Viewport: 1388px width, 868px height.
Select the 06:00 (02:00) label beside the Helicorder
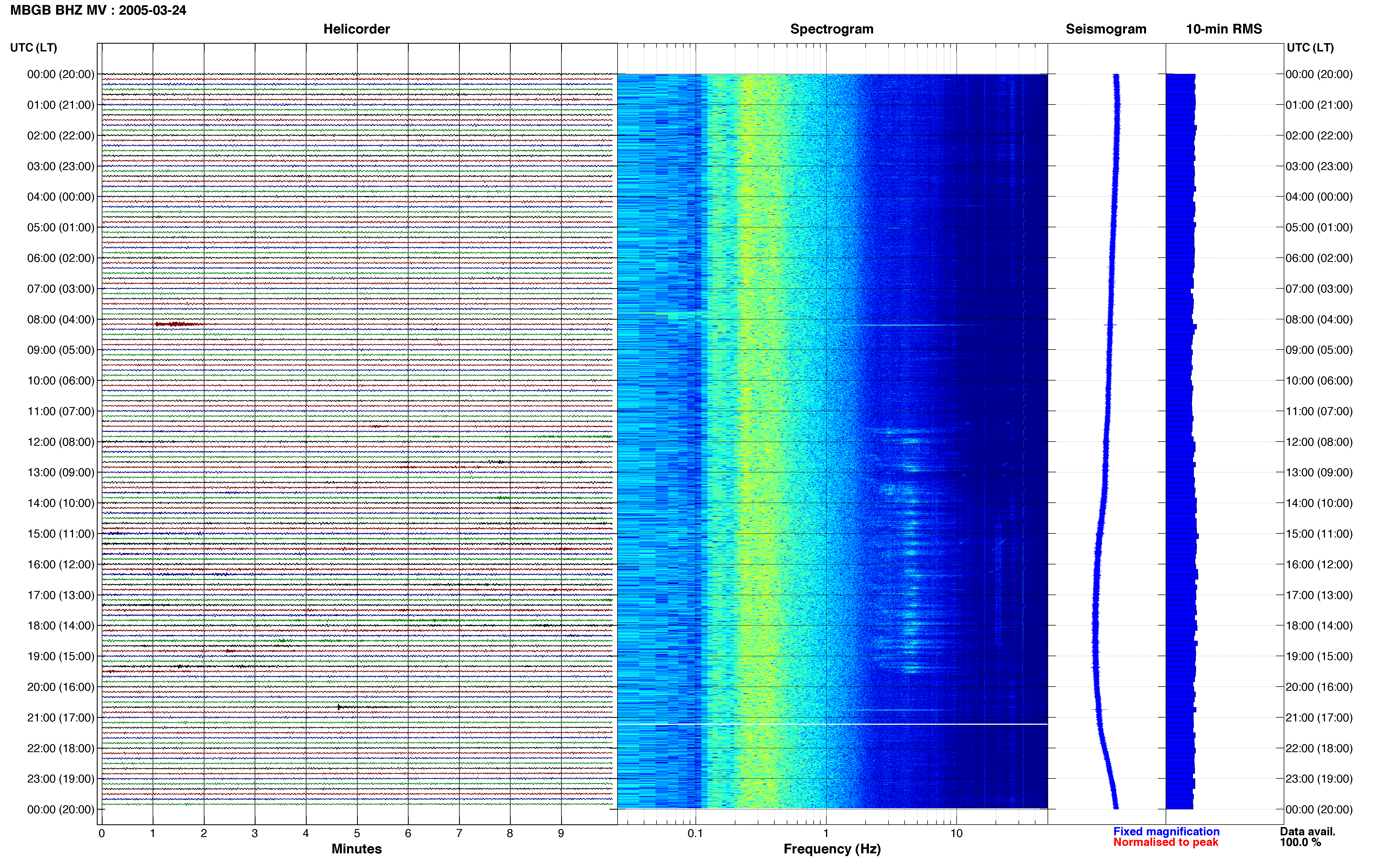pyautogui.click(x=61, y=258)
